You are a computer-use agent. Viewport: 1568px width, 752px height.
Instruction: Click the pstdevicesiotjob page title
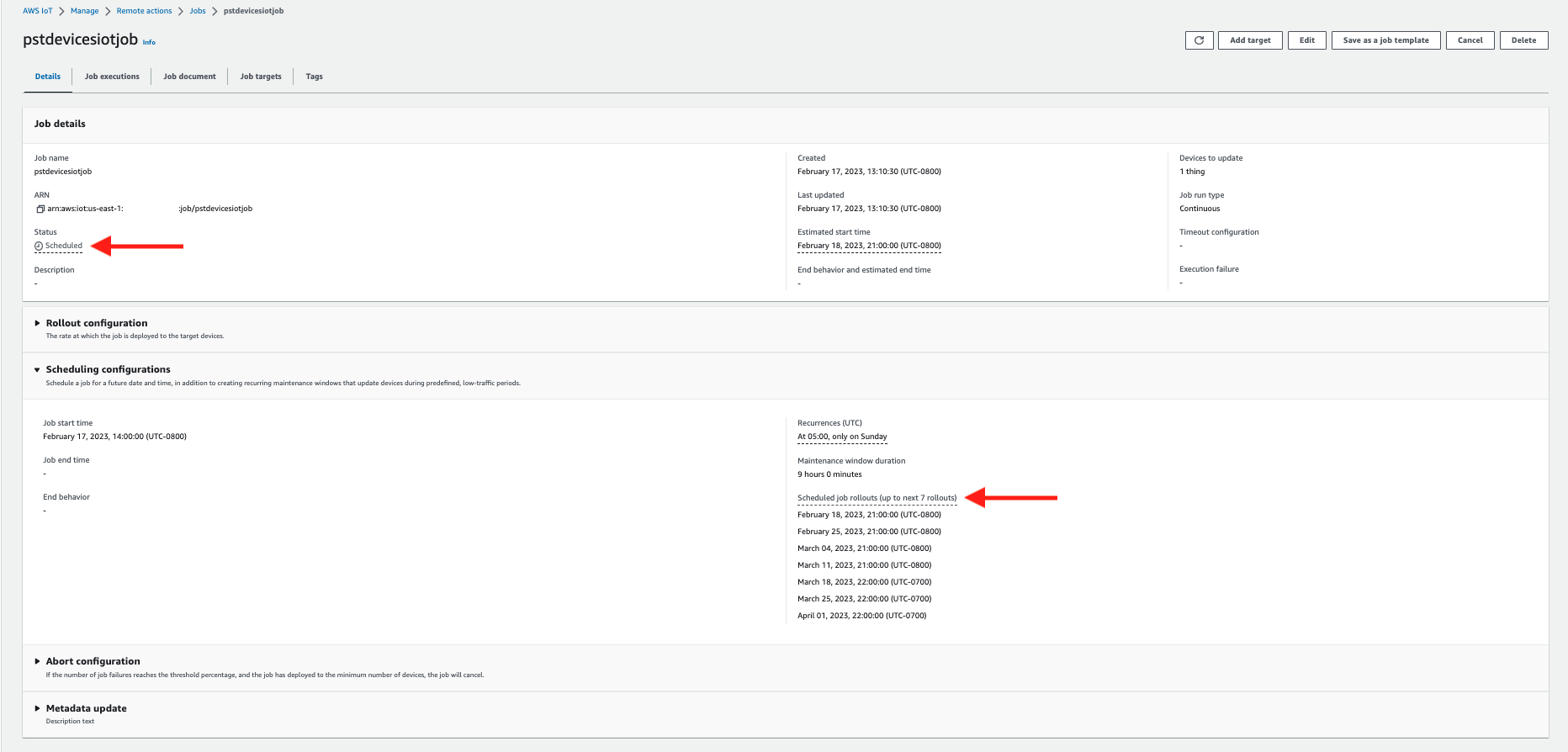click(x=80, y=40)
